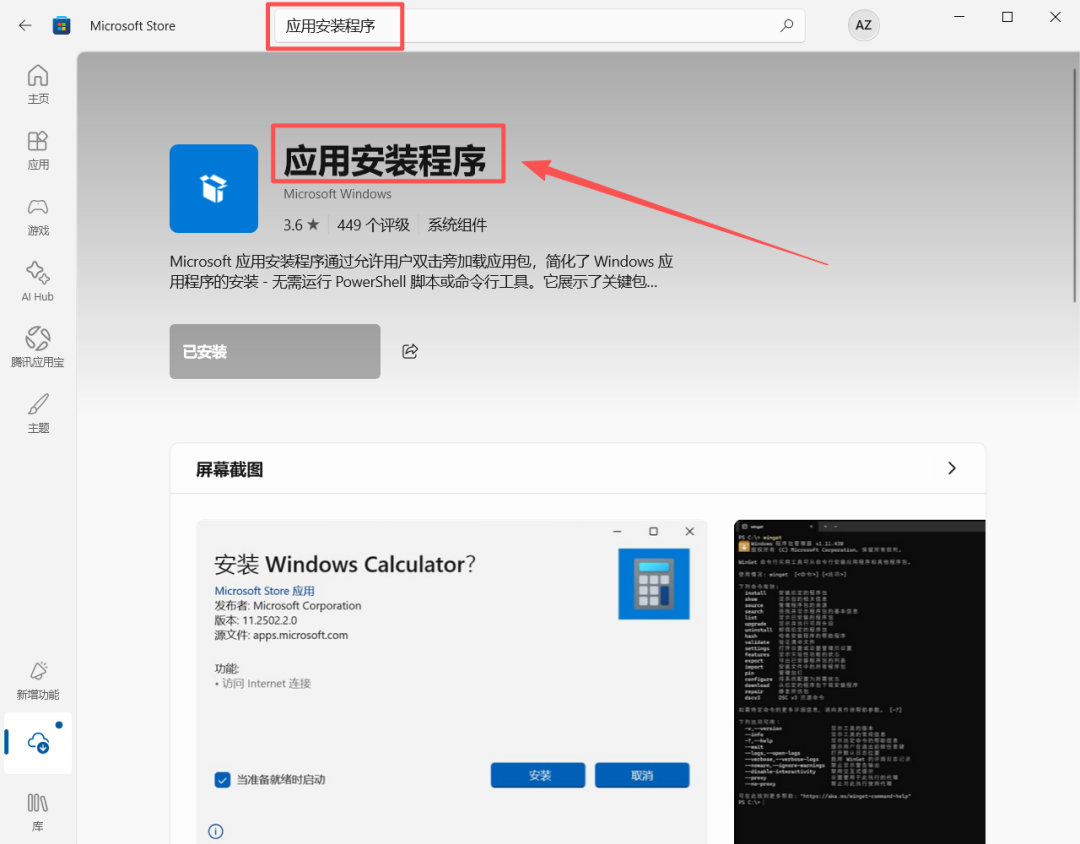The height and width of the screenshot is (844, 1080).
Task: Toggle 当准备就绪时启动 checkbox
Action: 222,780
